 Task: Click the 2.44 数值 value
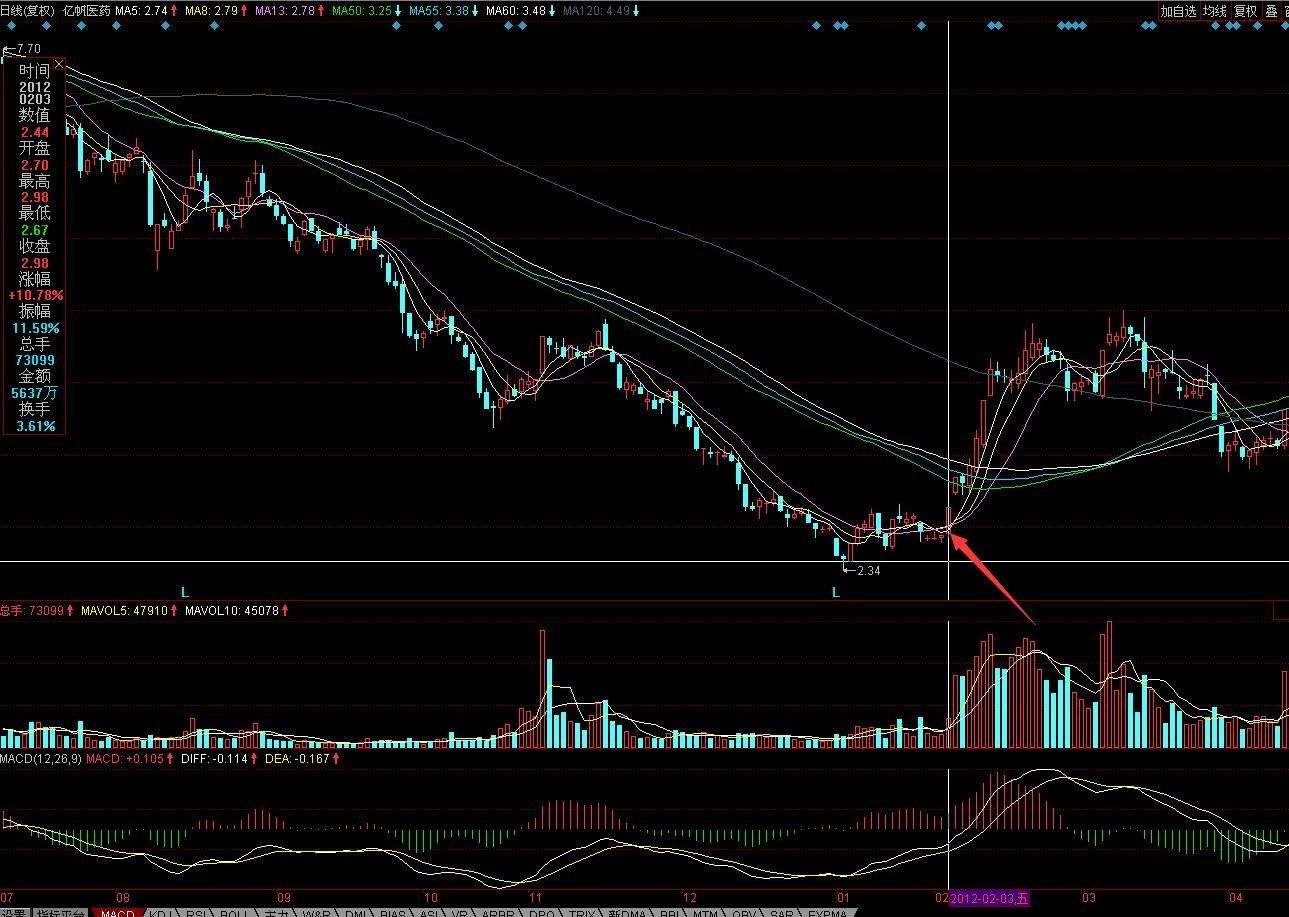point(35,132)
